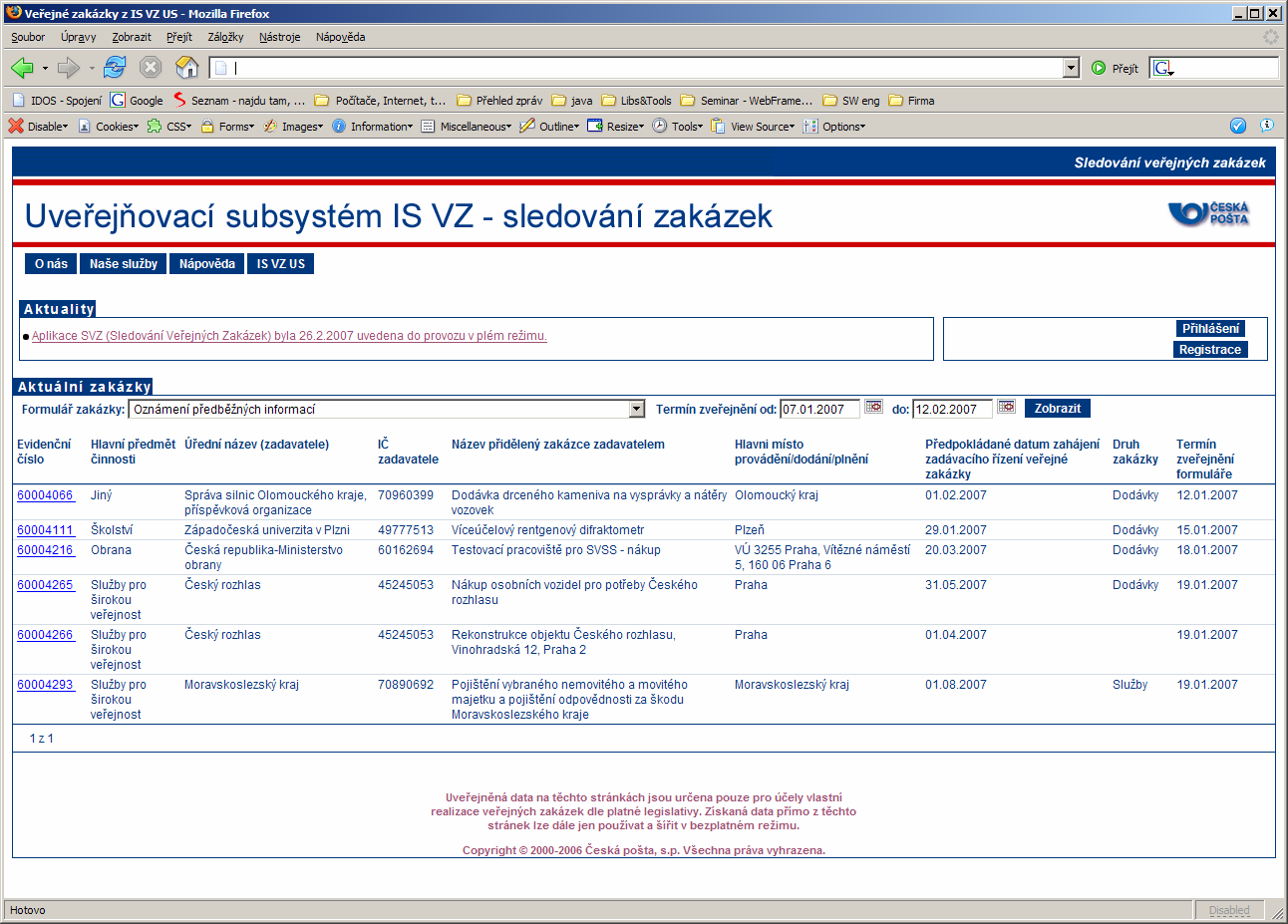Click the Přihlášení button
Image resolution: width=1288 pixels, height=924 pixels.
pos(1211,329)
